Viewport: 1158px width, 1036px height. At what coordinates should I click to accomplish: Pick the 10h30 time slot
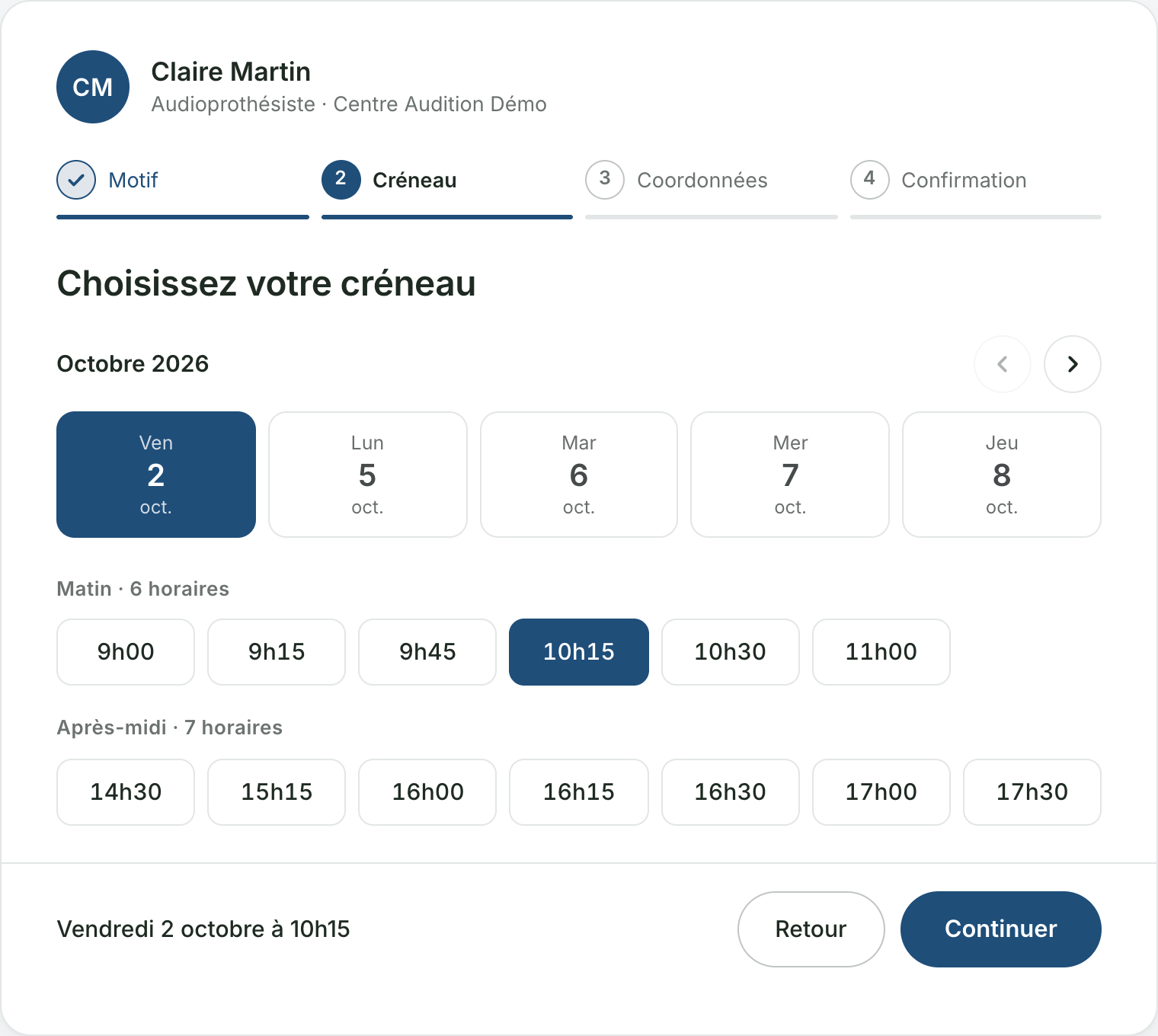(731, 652)
